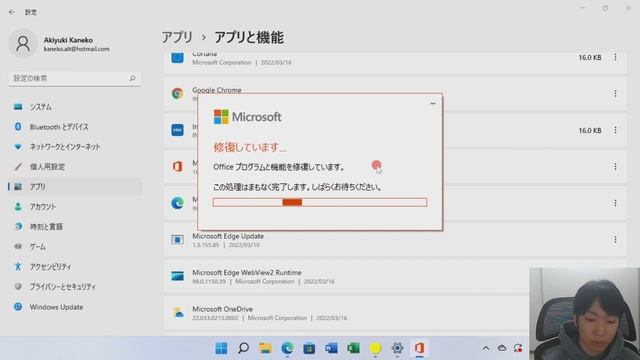Click the Intel app icon in list
The image size is (640, 360).
[177, 130]
